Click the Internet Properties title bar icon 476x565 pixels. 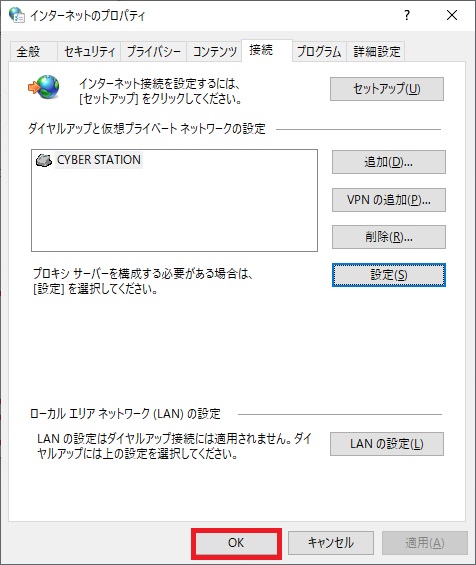[x=17, y=15]
